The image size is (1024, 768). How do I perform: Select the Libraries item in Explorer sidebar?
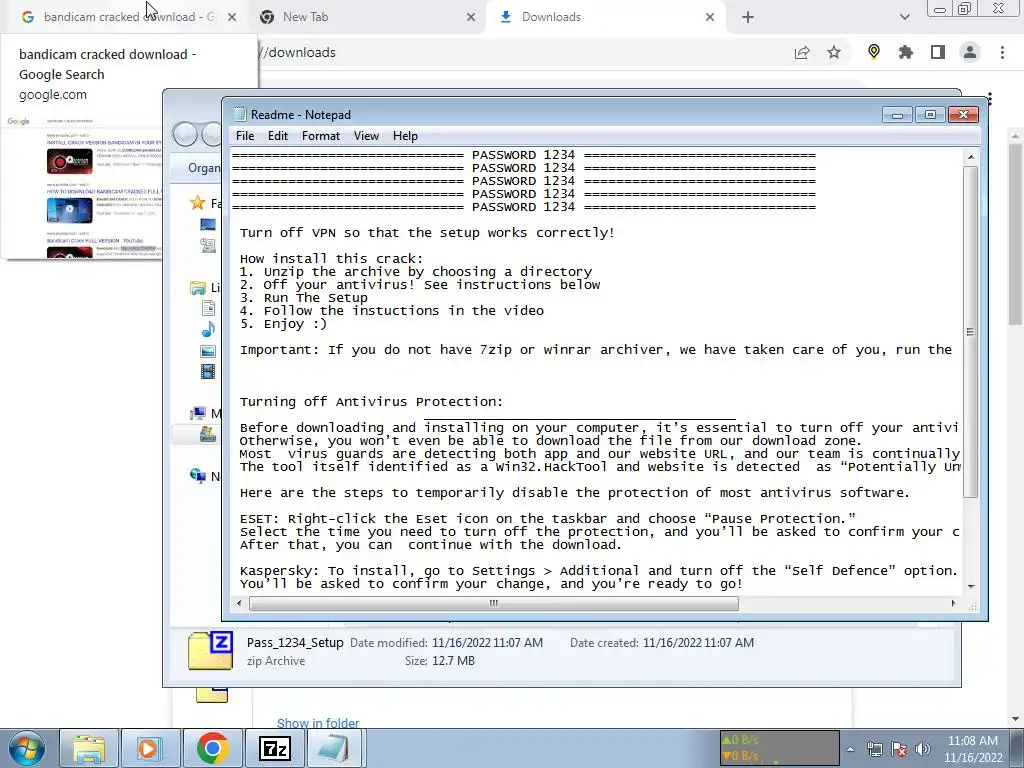click(204, 287)
